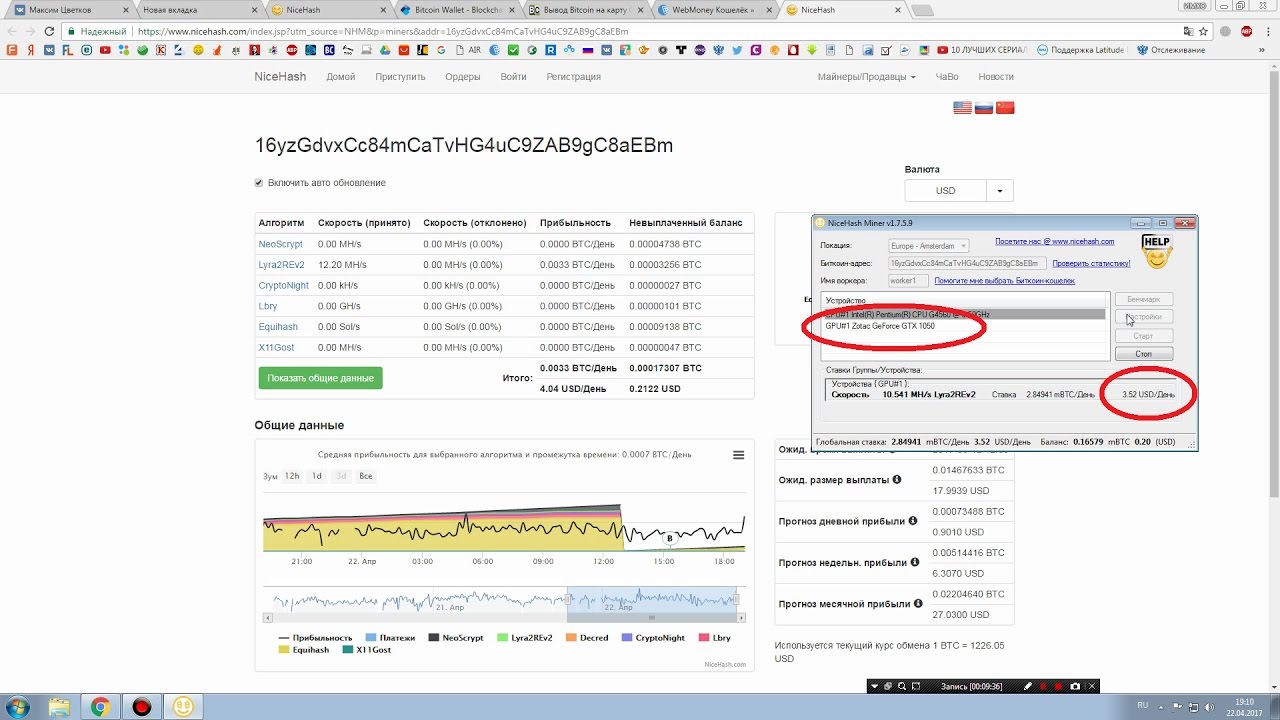Click the magnifier icon in recording bar

pyautogui.click(x=902, y=686)
